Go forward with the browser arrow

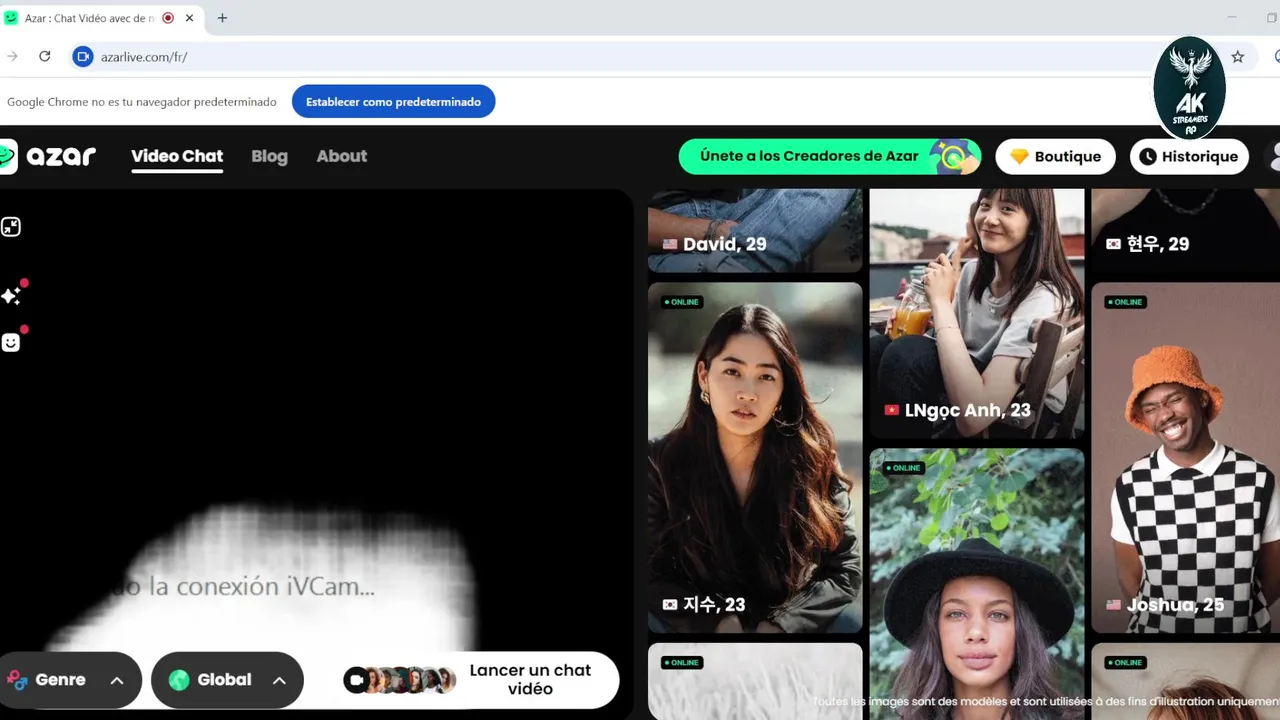click(x=12, y=57)
